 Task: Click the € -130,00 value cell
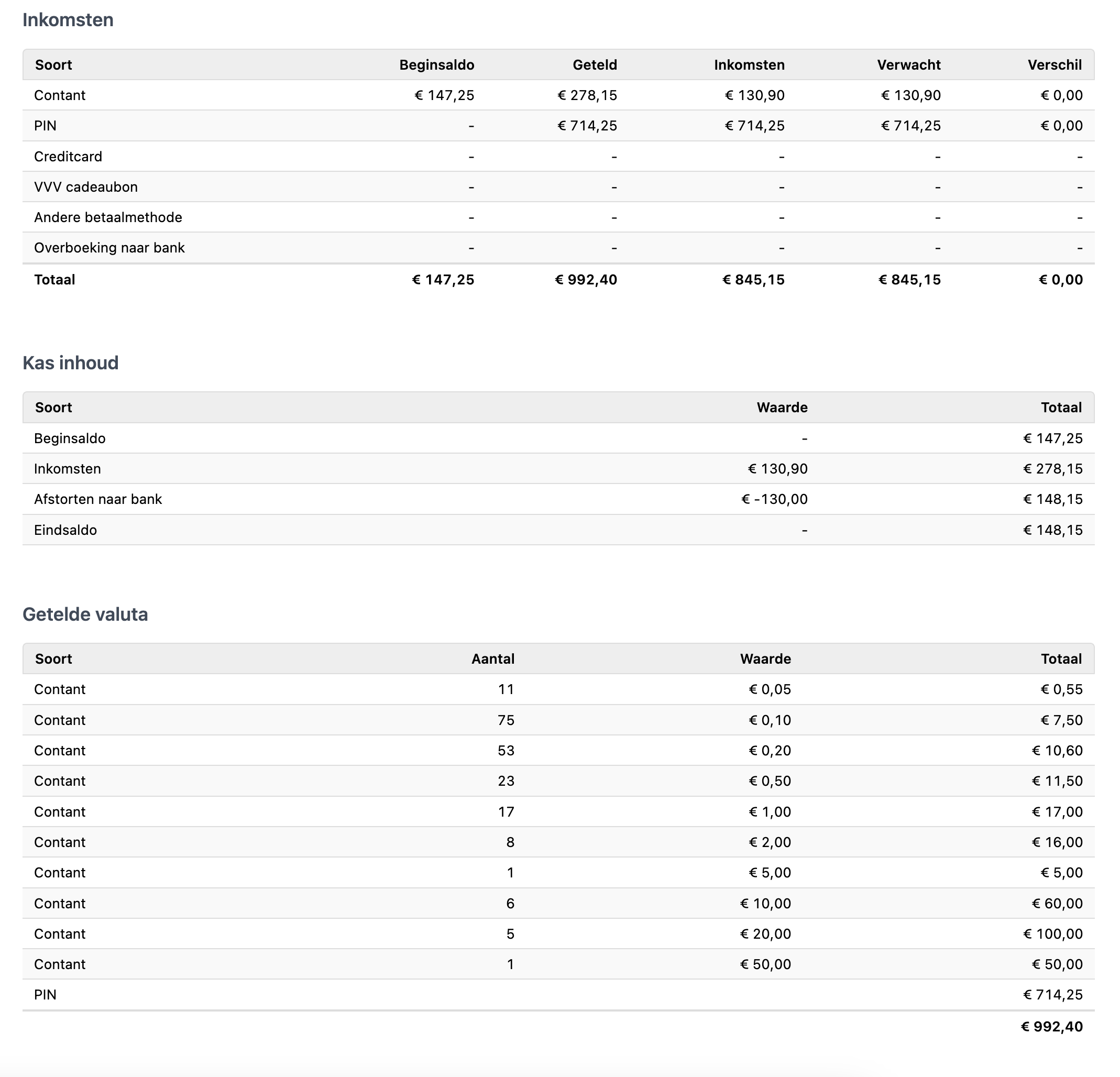point(774,499)
